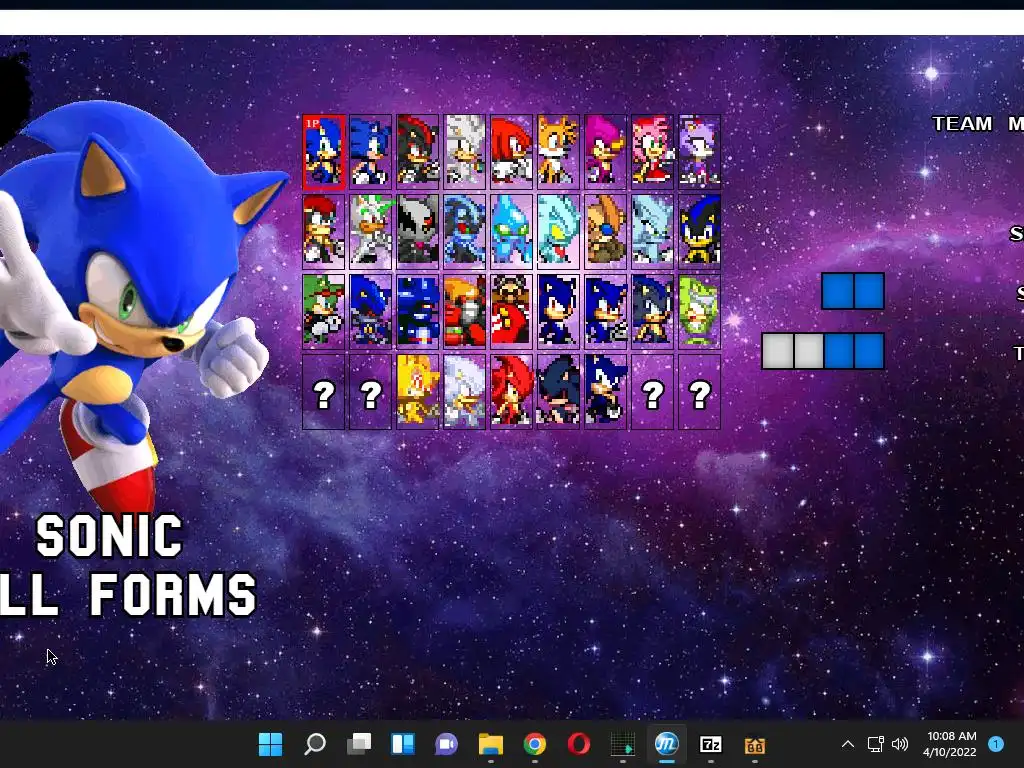
Task: Choose the Silver the Hedgehog portrait
Action: (x=464, y=152)
